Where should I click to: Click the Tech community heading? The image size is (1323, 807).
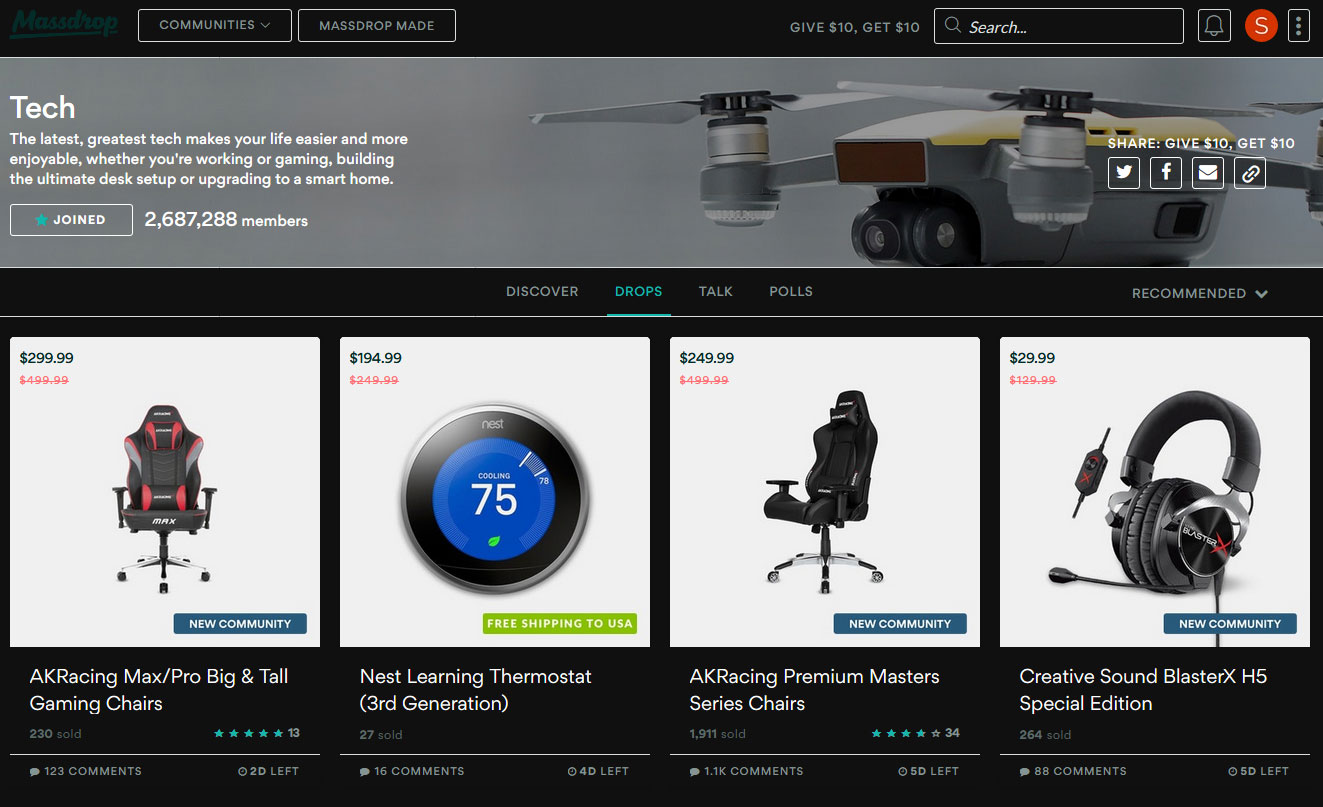pos(43,108)
